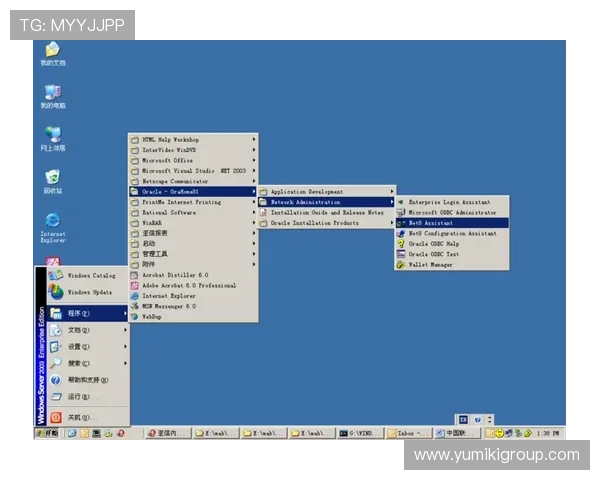This screenshot has width=600, height=480.
Task: Open the 运行 run dialog entry
Action: click(x=87, y=397)
